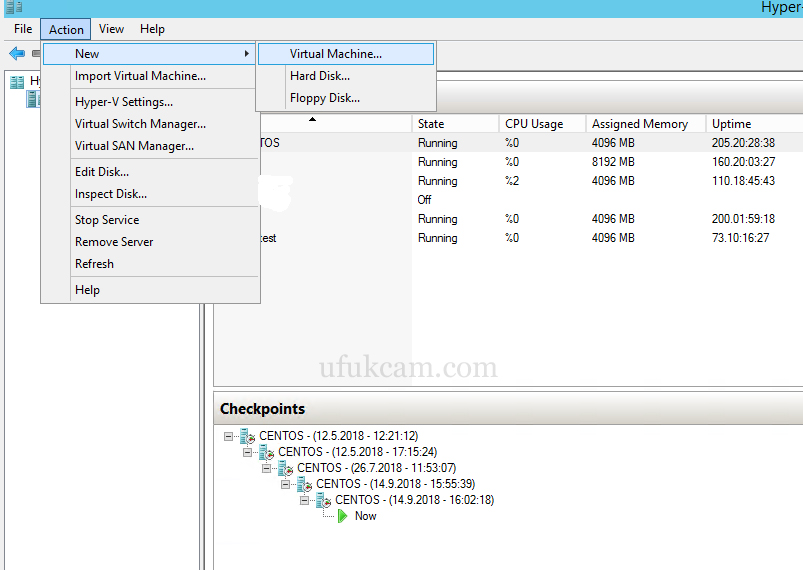The image size is (803, 570).
Task: Click the green Now arrow icon
Action: tap(343, 516)
